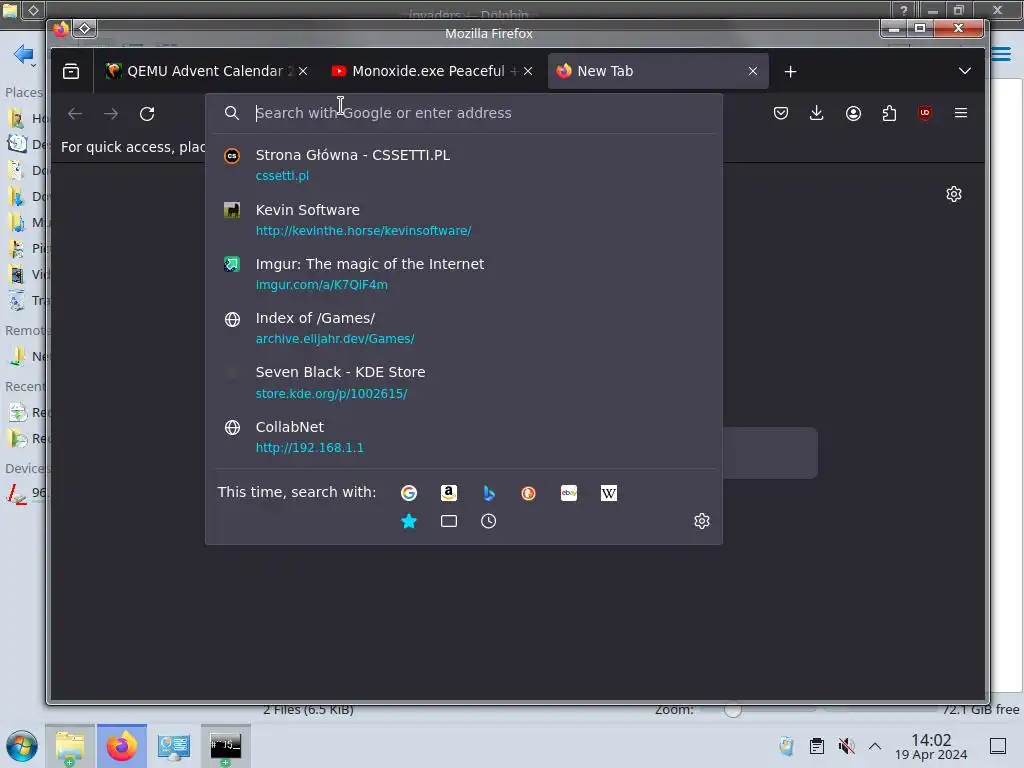Open Strona Główna - CSSETTI.PL suggestion
Viewport: 1024px width, 768px height.
click(x=464, y=165)
